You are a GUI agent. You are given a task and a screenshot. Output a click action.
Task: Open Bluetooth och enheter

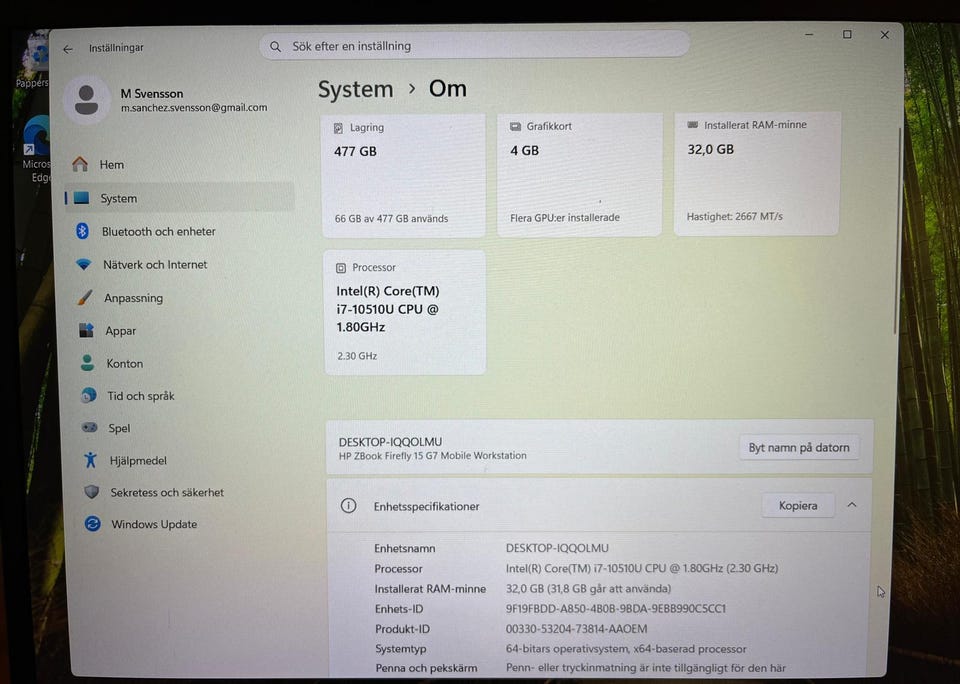181,231
